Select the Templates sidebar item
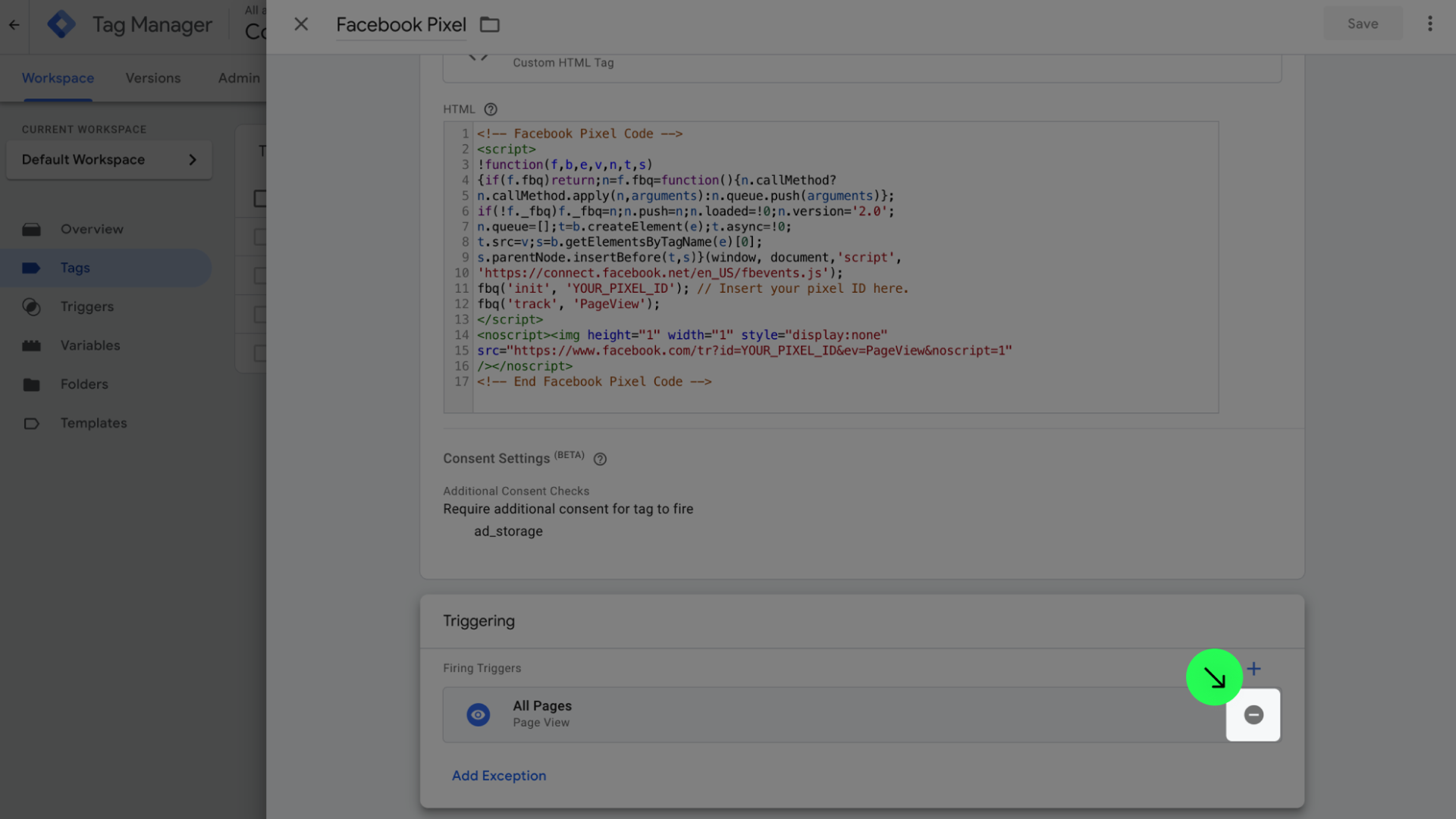 (x=94, y=423)
